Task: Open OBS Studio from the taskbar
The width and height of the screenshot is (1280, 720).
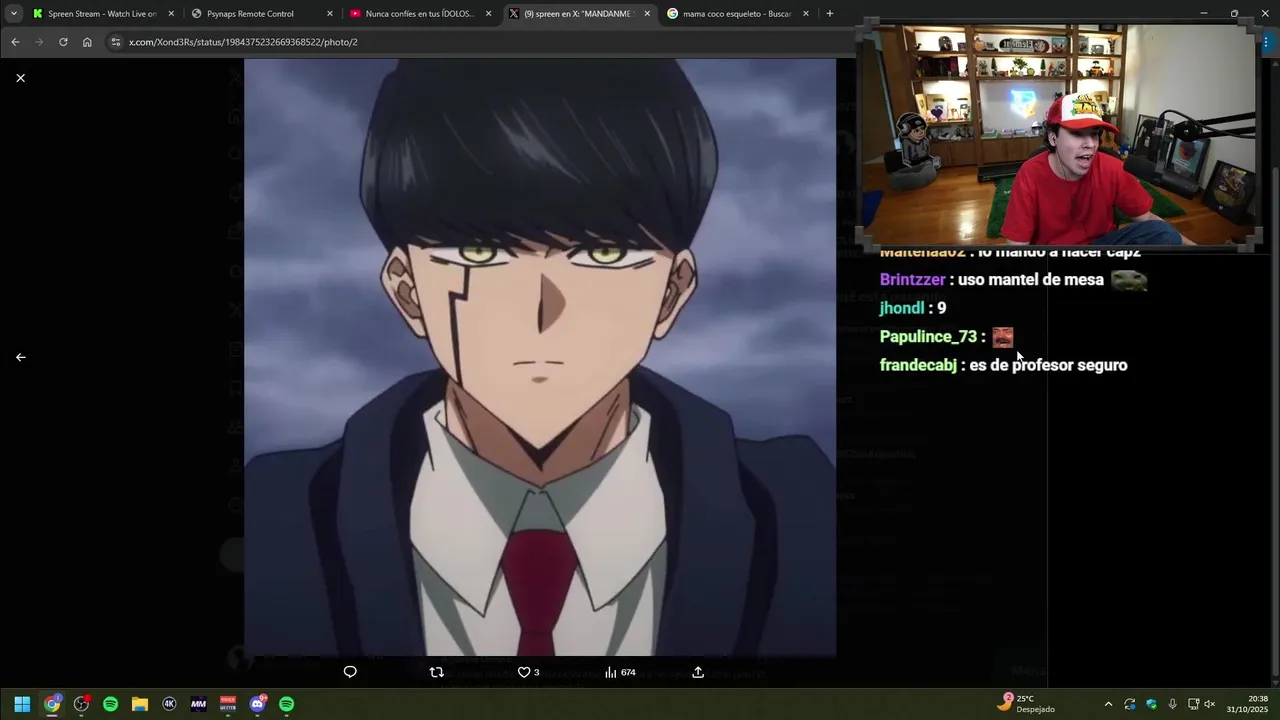Action: point(81,704)
